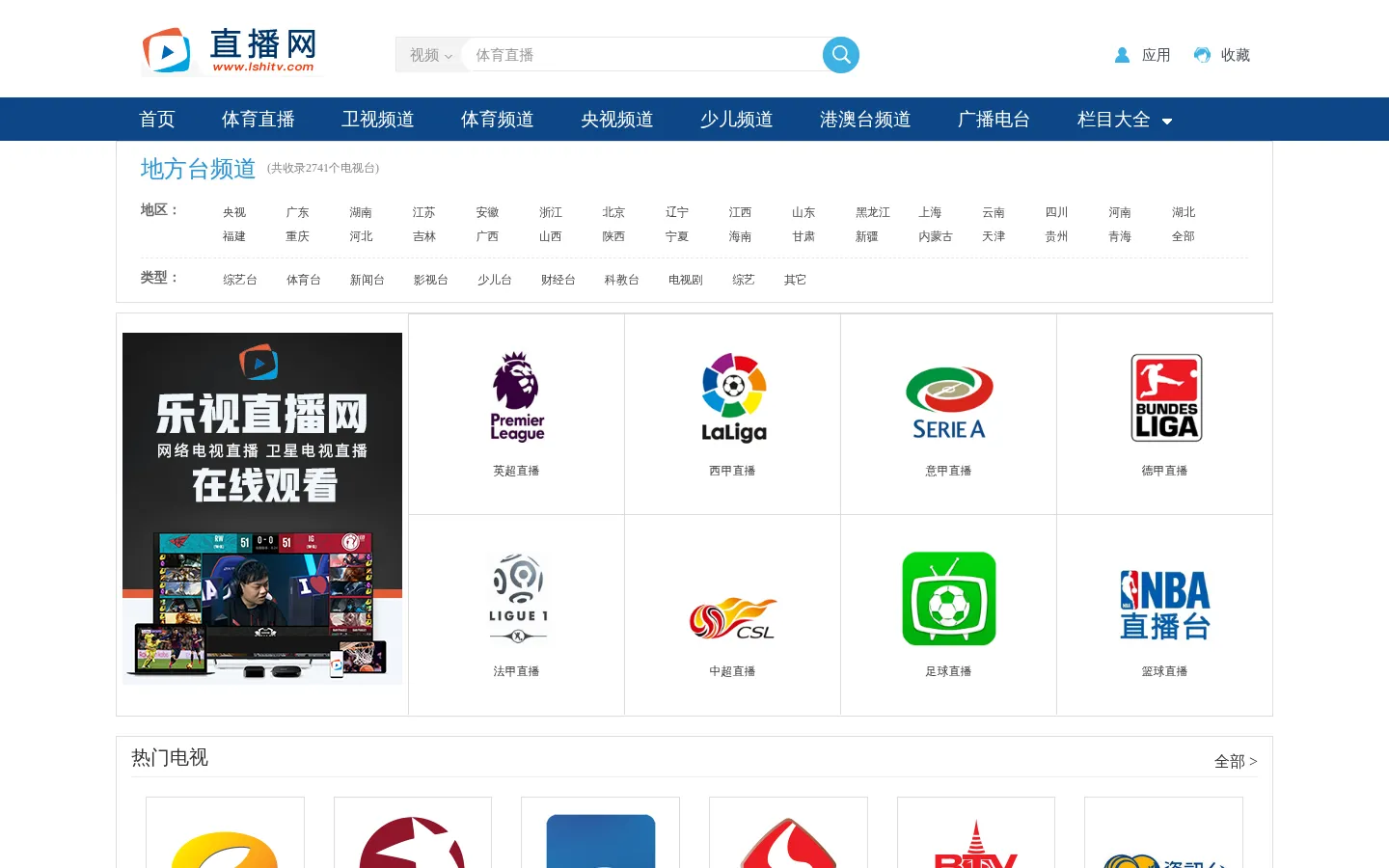Open the 直播网 site logo
This screenshot has width=1389, height=868.
[x=230, y=50]
